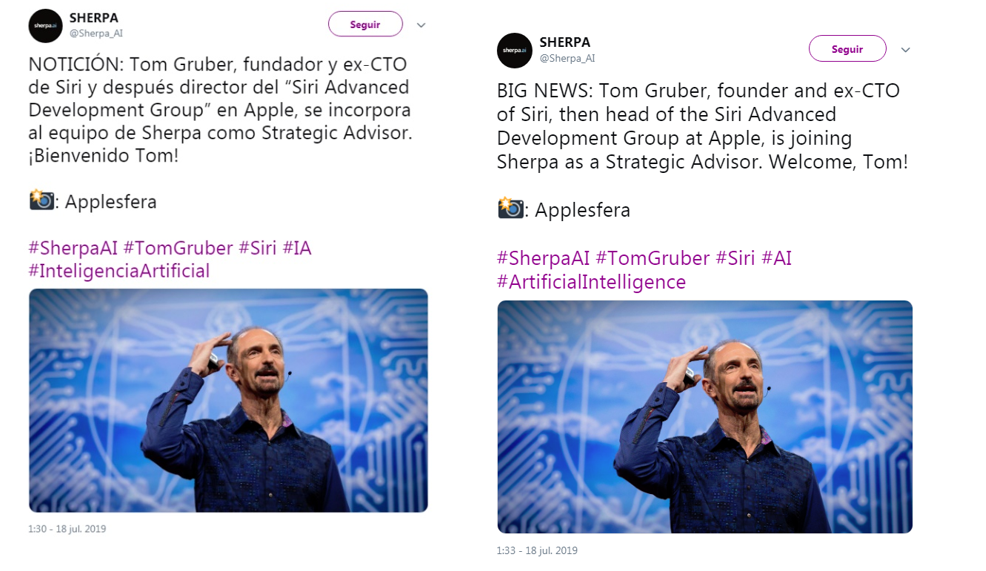Click the Sherpa avatar on the English tweet
The width and height of the screenshot is (986, 571).
[x=514, y=50]
